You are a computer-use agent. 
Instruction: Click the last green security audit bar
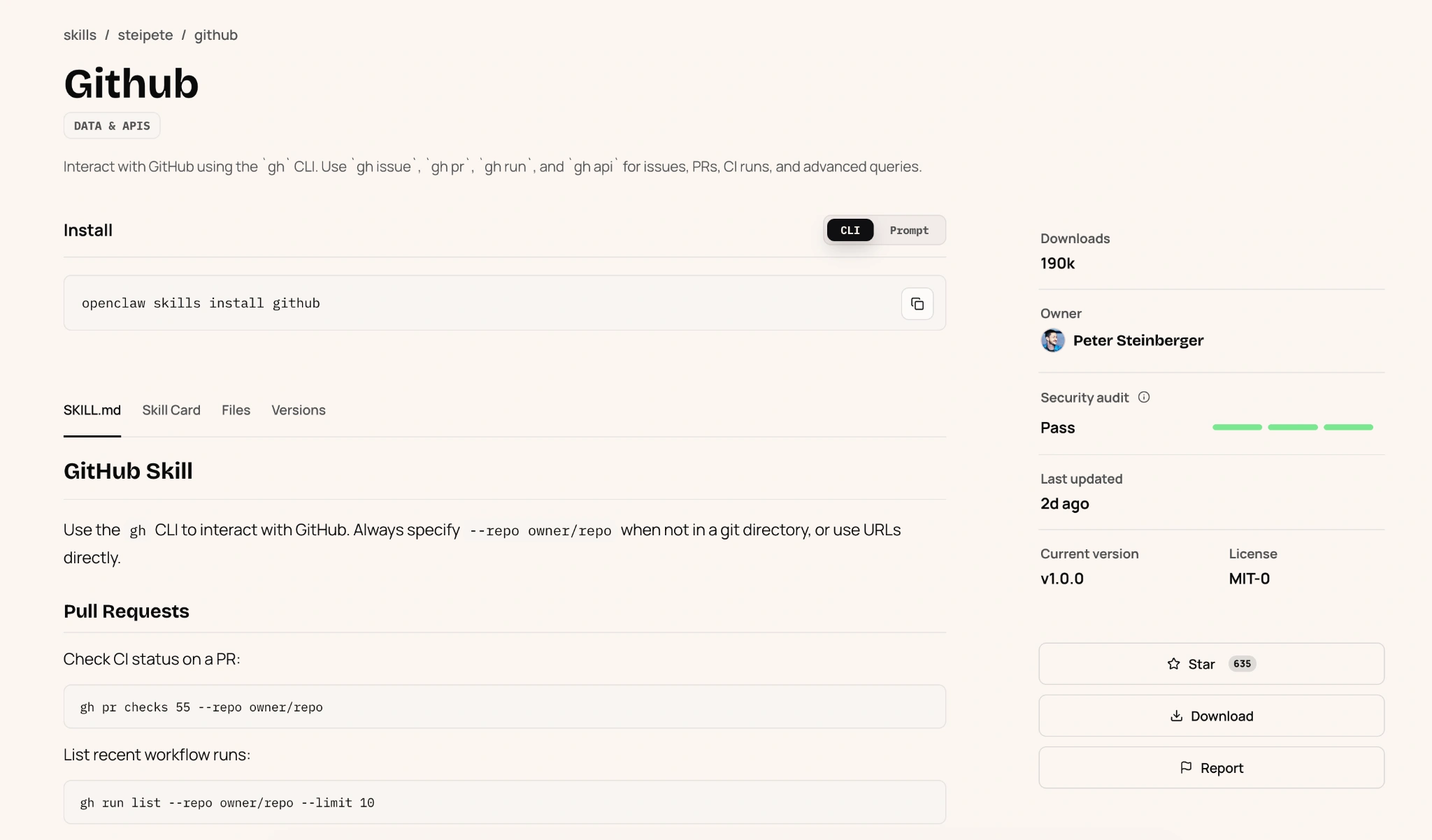1348,427
